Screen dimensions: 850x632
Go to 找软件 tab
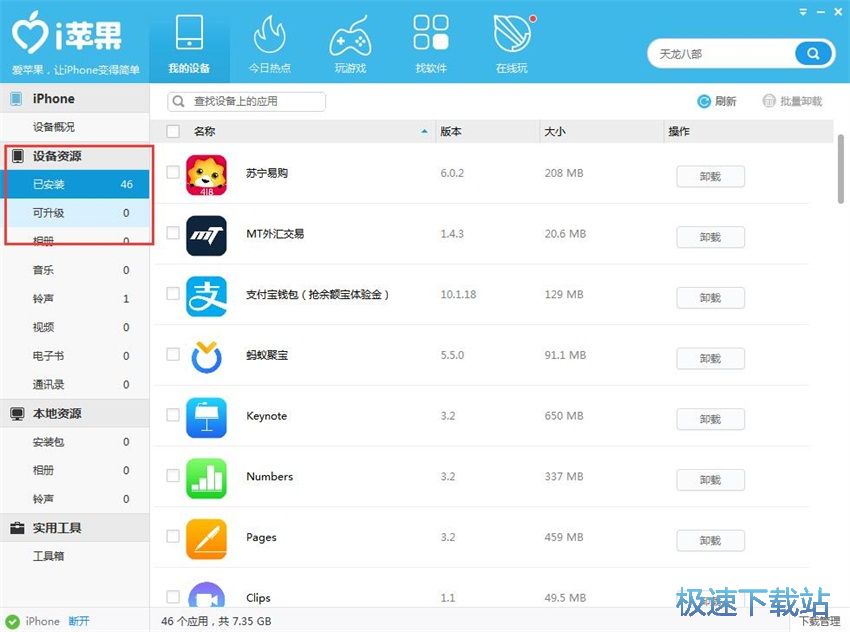point(431,43)
